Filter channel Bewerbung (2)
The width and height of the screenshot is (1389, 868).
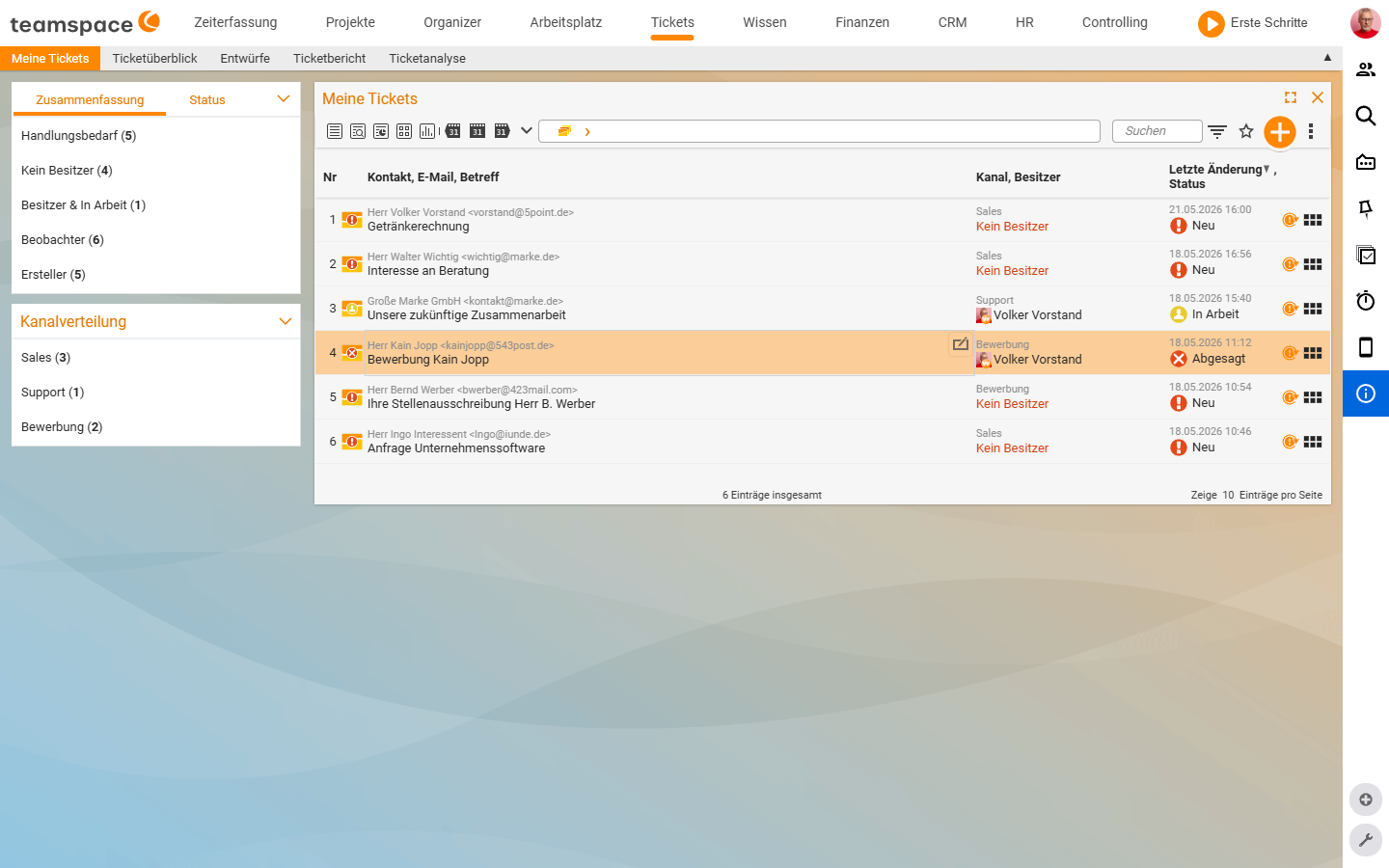(62, 427)
